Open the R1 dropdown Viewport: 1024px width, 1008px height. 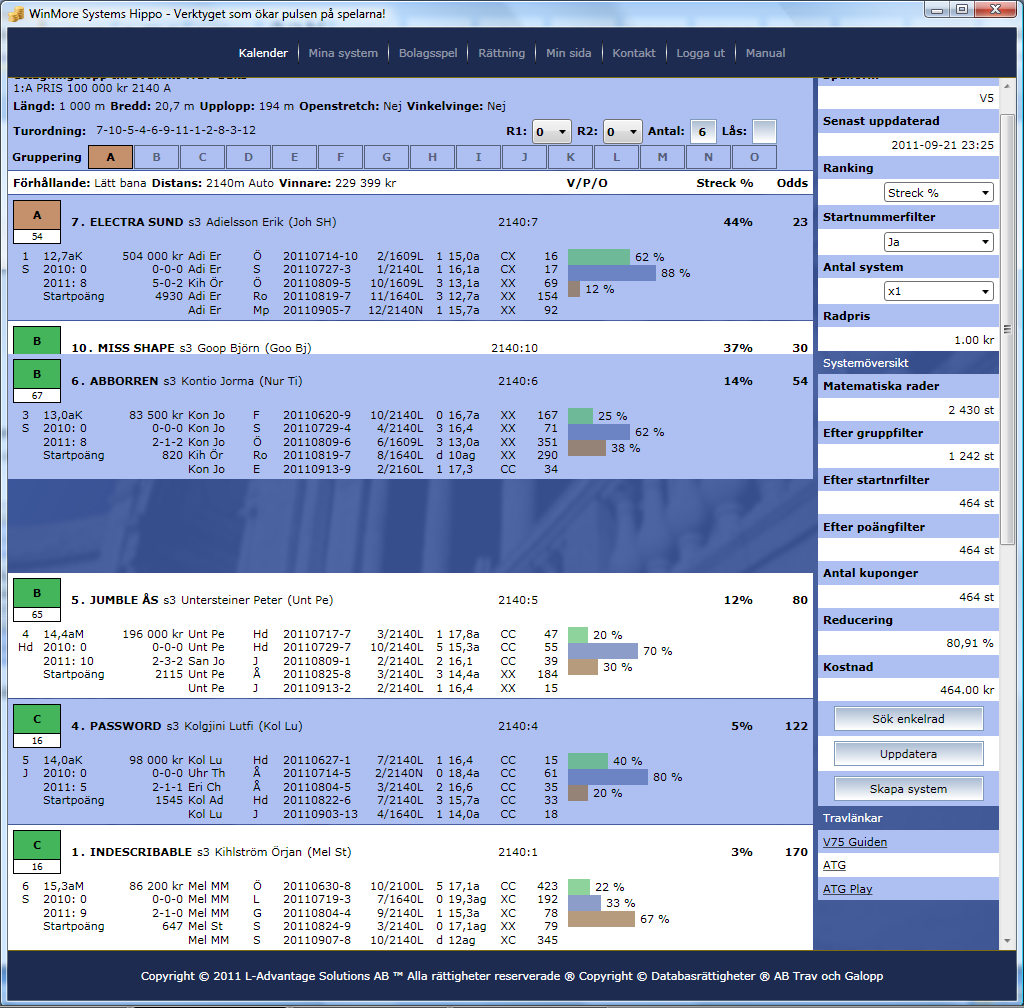tap(552, 131)
